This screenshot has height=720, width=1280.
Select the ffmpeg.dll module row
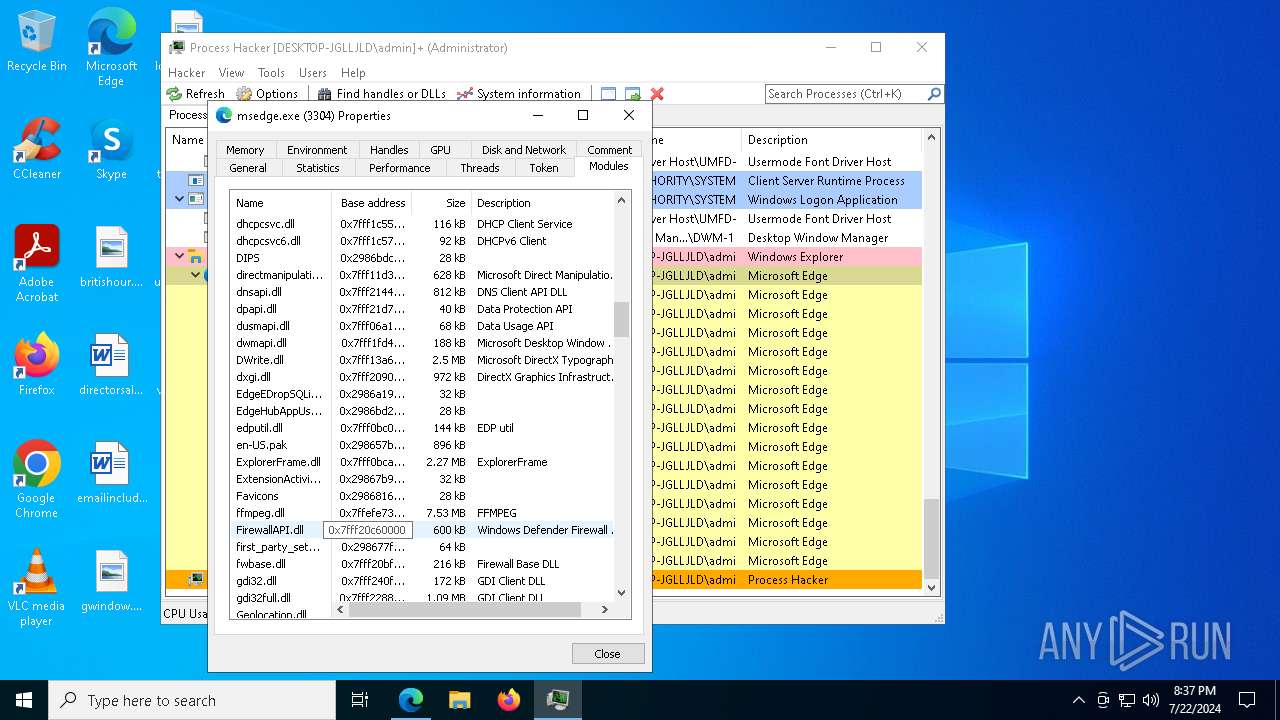click(422, 513)
